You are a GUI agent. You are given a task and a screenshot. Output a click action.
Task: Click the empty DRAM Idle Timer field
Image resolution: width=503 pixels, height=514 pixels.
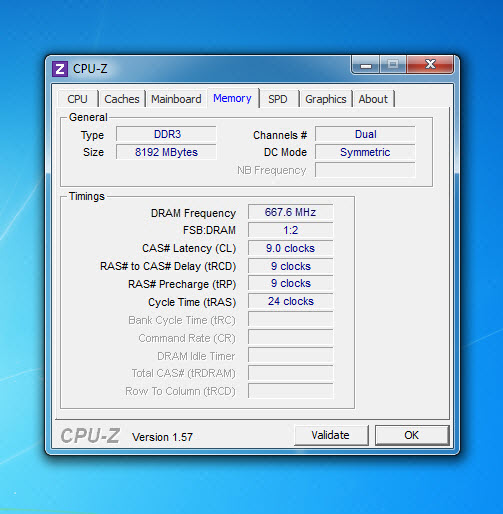[290, 355]
